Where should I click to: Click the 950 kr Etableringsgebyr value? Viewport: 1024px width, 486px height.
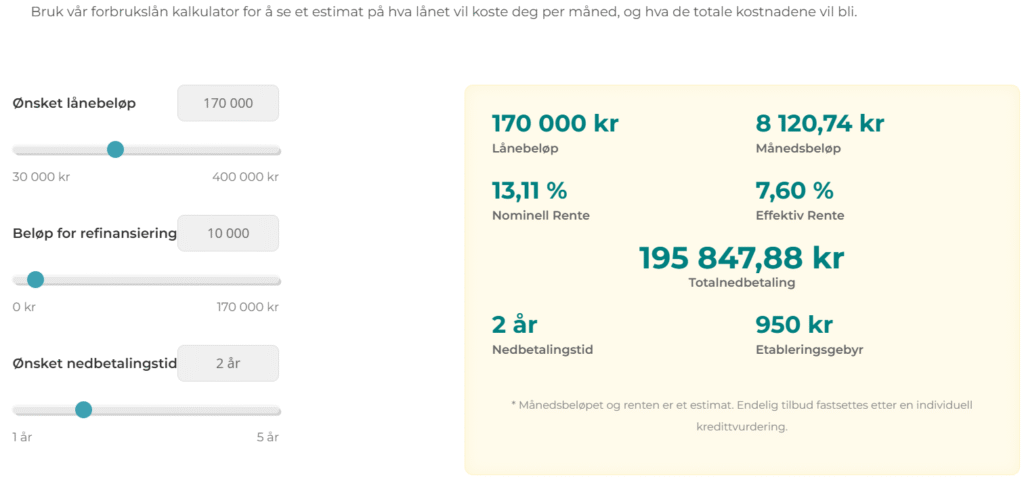(x=795, y=325)
